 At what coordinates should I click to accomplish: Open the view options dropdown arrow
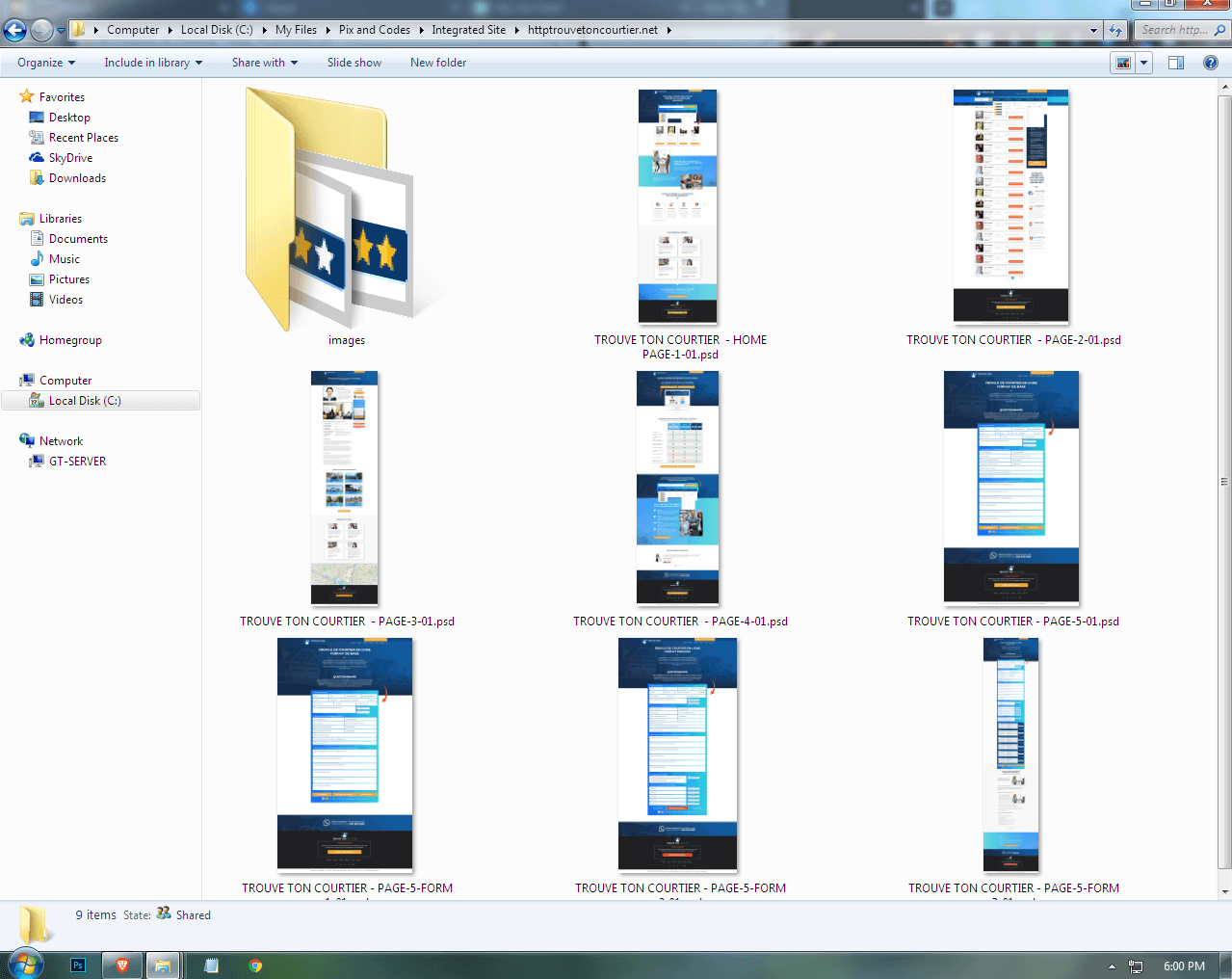pyautogui.click(x=1144, y=63)
